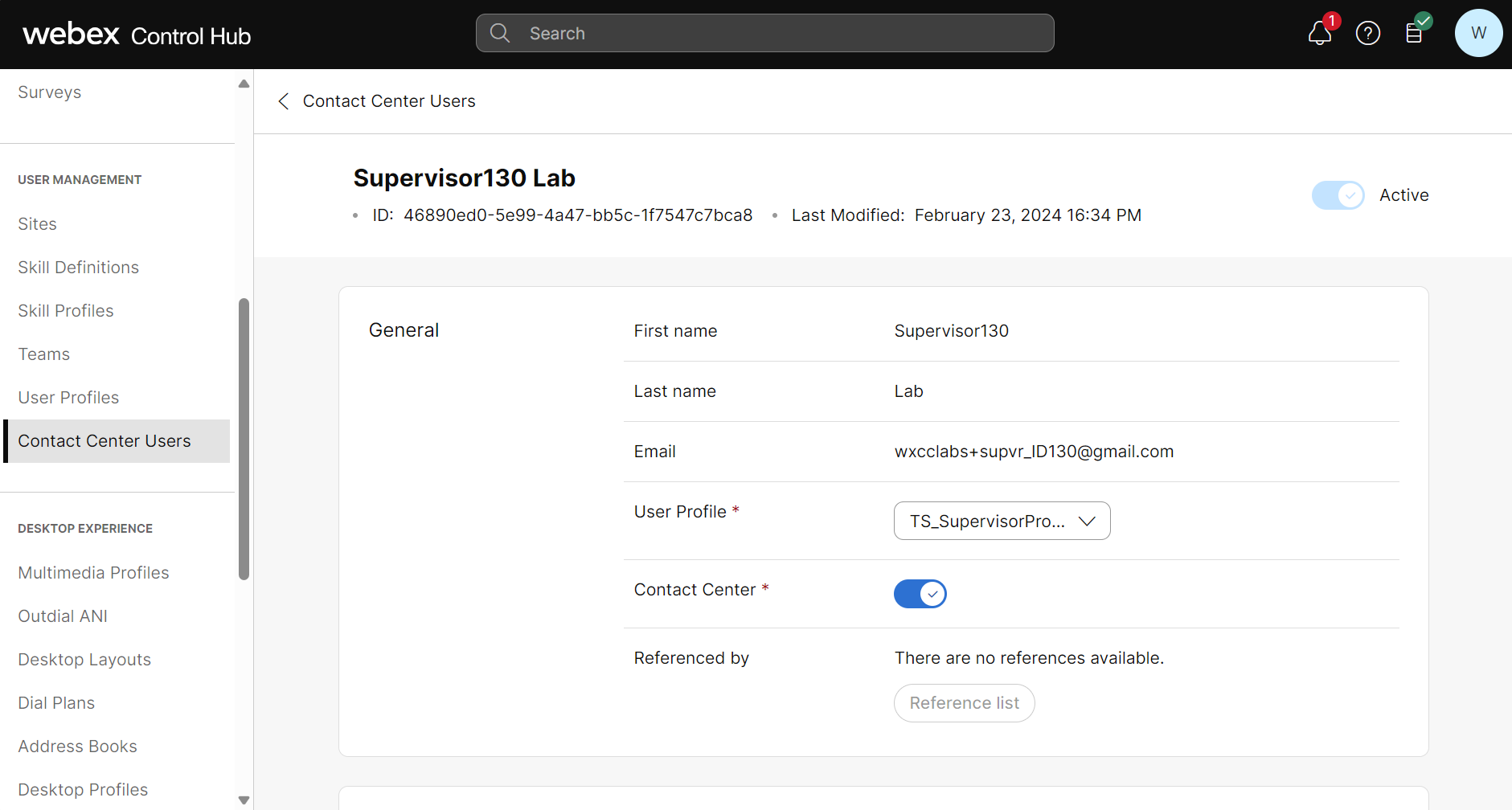This screenshot has height=810, width=1512.
Task: Go back using the left chevron arrow
Action: pyautogui.click(x=283, y=101)
